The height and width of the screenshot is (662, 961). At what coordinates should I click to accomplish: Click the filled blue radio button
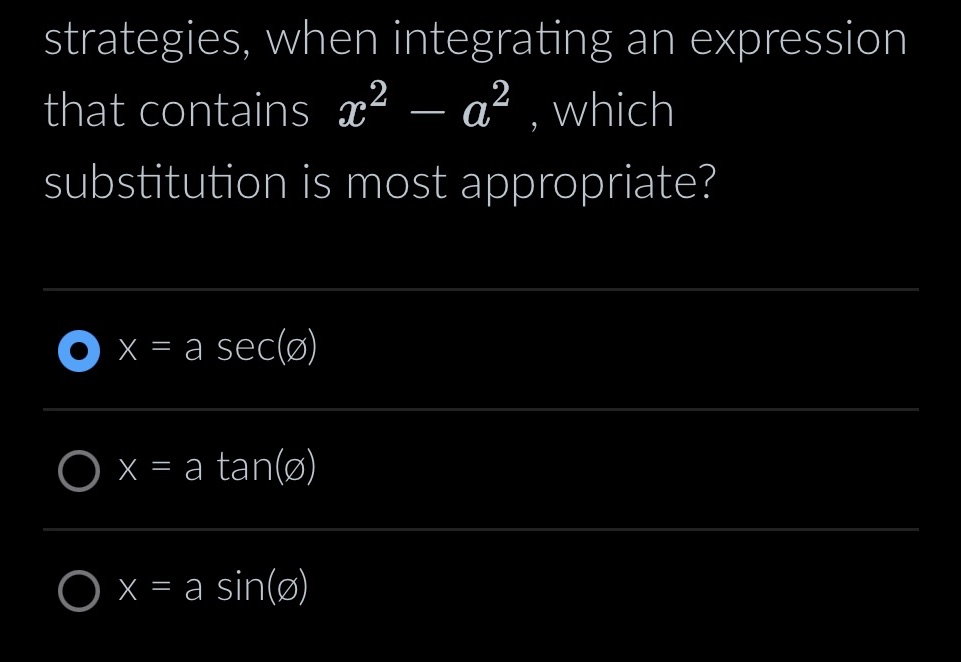point(78,351)
